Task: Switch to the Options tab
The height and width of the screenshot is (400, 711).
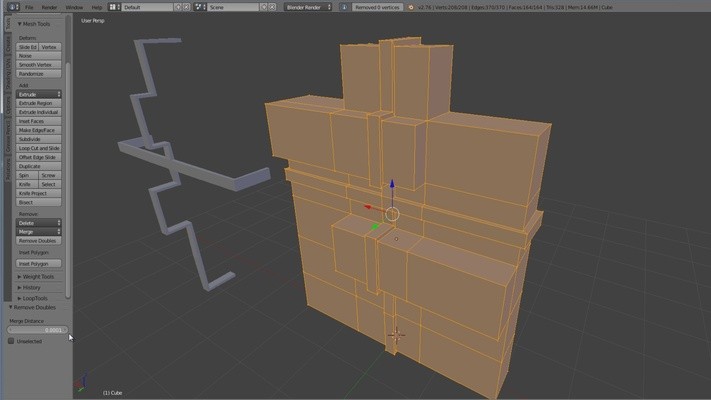Action: click(x=8, y=105)
